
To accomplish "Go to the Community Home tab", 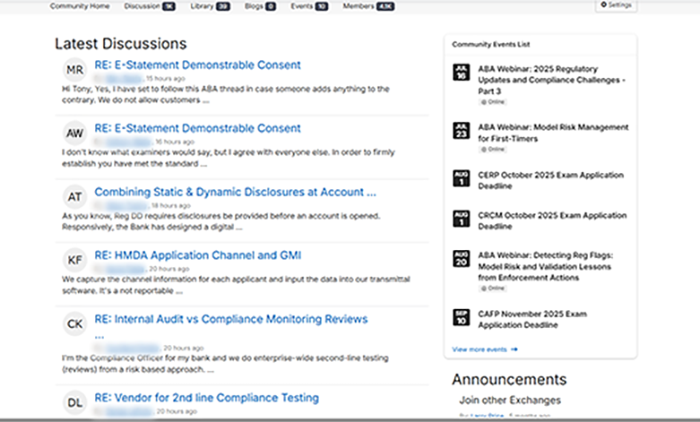I will point(80,6).
